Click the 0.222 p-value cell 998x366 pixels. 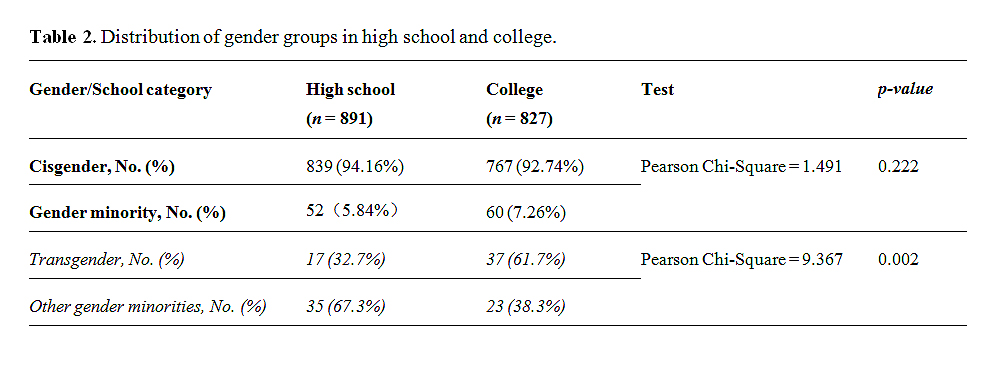[x=898, y=167]
